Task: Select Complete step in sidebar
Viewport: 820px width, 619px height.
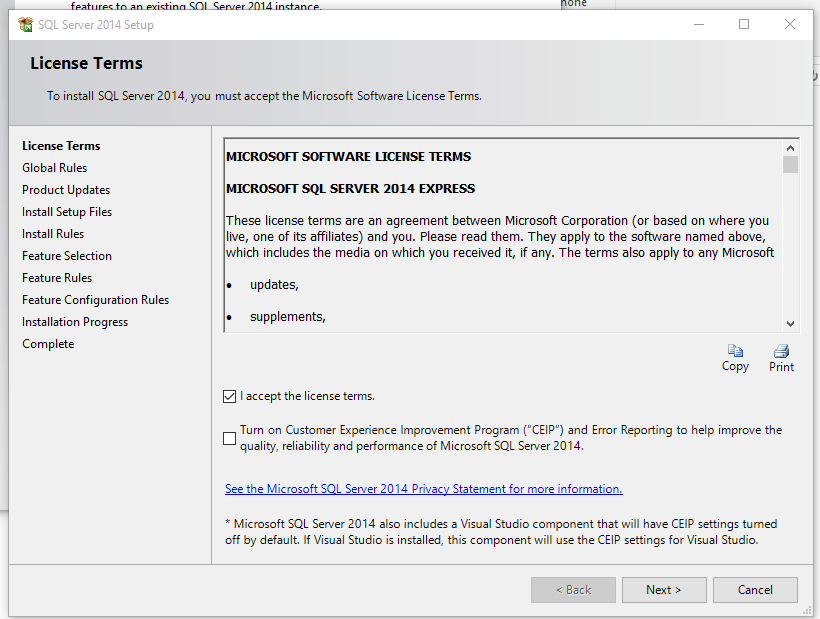Action: point(48,343)
